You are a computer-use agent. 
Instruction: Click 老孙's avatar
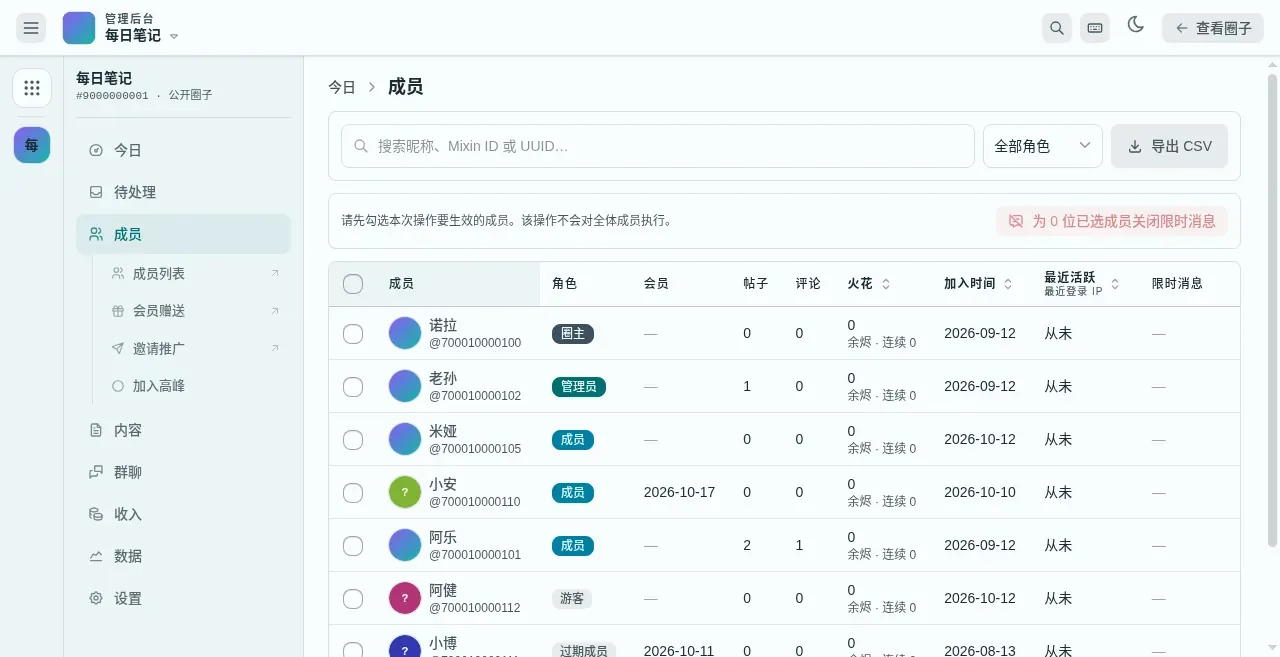click(405, 386)
